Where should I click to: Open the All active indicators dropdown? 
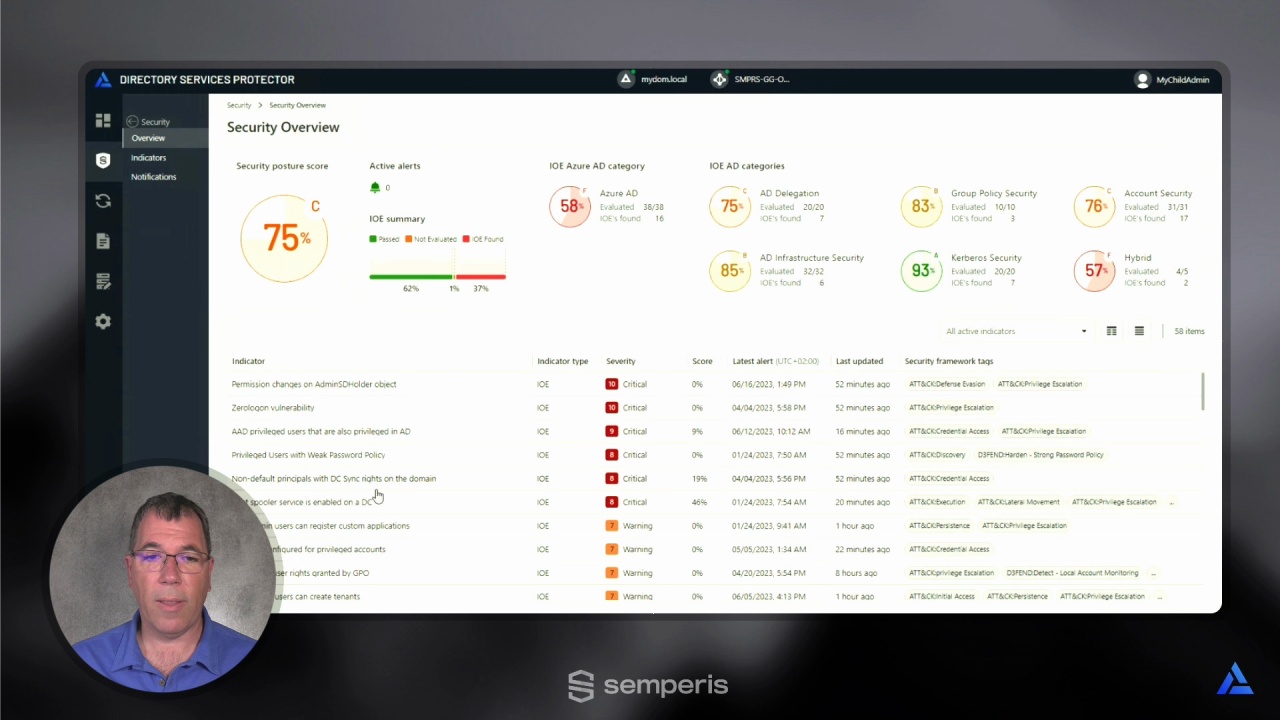[1017, 331]
